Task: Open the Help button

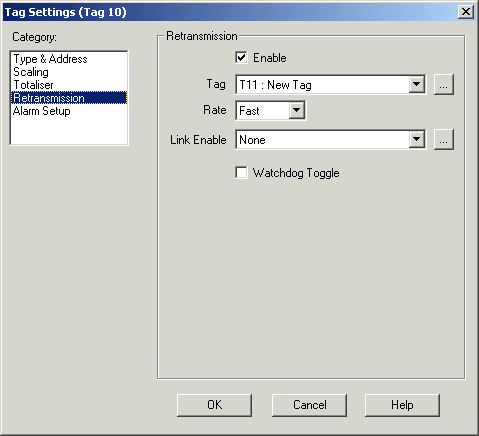Action: [x=402, y=405]
